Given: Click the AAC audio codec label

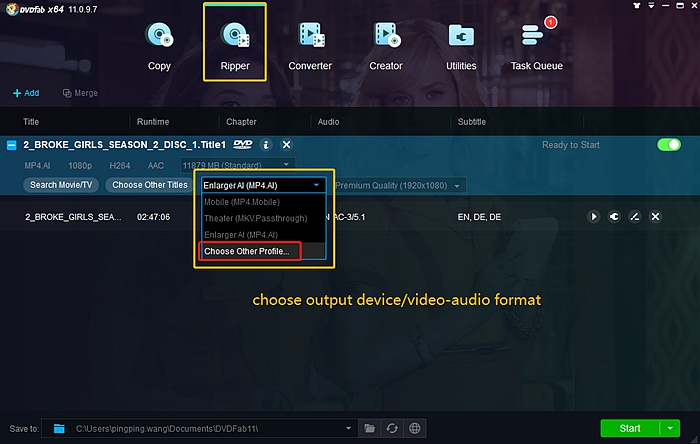Looking at the screenshot, I should tap(155, 166).
